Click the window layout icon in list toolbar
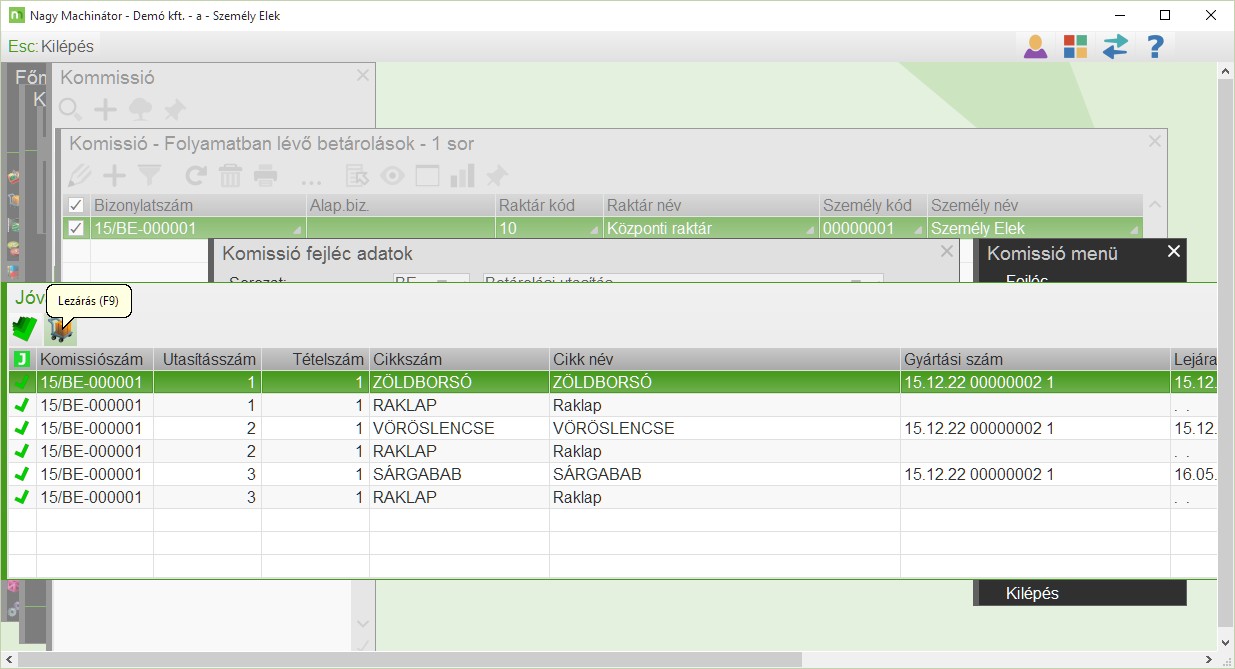The image size is (1235, 669). pos(427,176)
